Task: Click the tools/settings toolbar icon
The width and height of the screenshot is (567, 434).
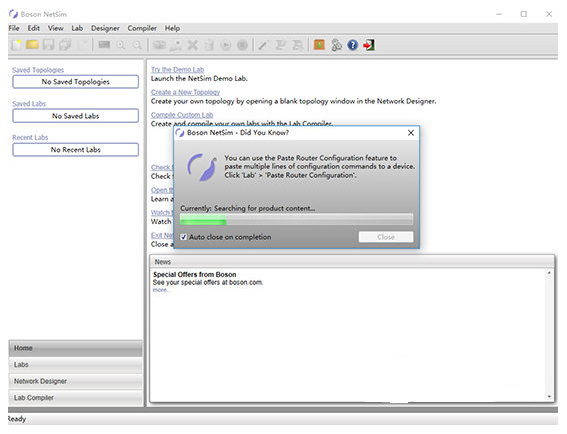Action: click(336, 45)
